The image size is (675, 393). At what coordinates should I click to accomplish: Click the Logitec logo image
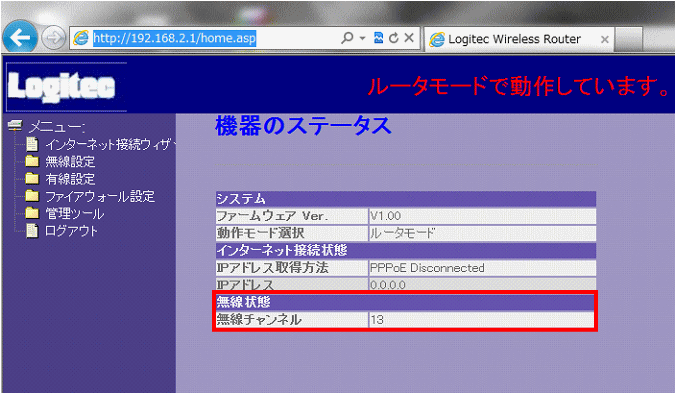click(66, 87)
